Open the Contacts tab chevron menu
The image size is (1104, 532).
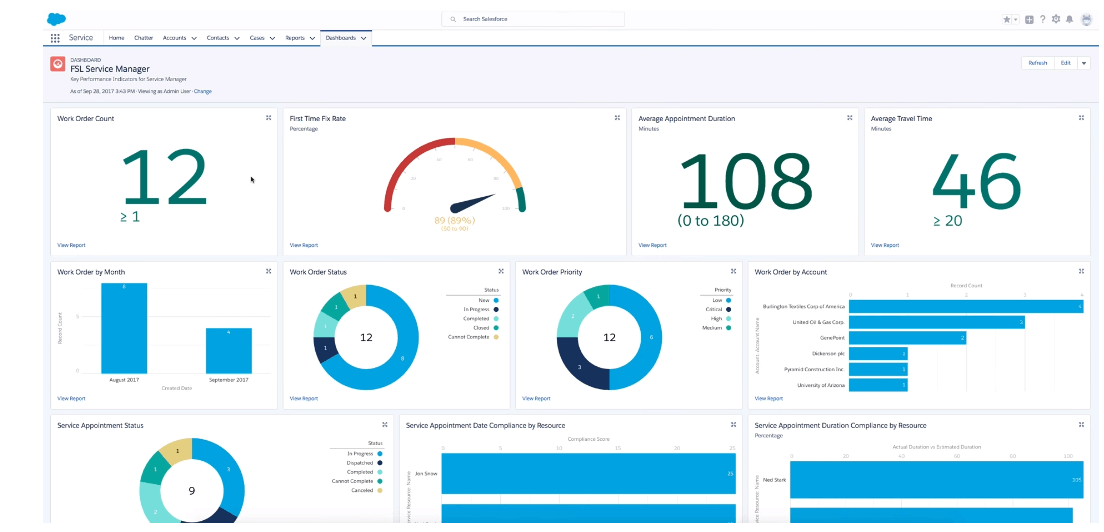[x=237, y=38]
